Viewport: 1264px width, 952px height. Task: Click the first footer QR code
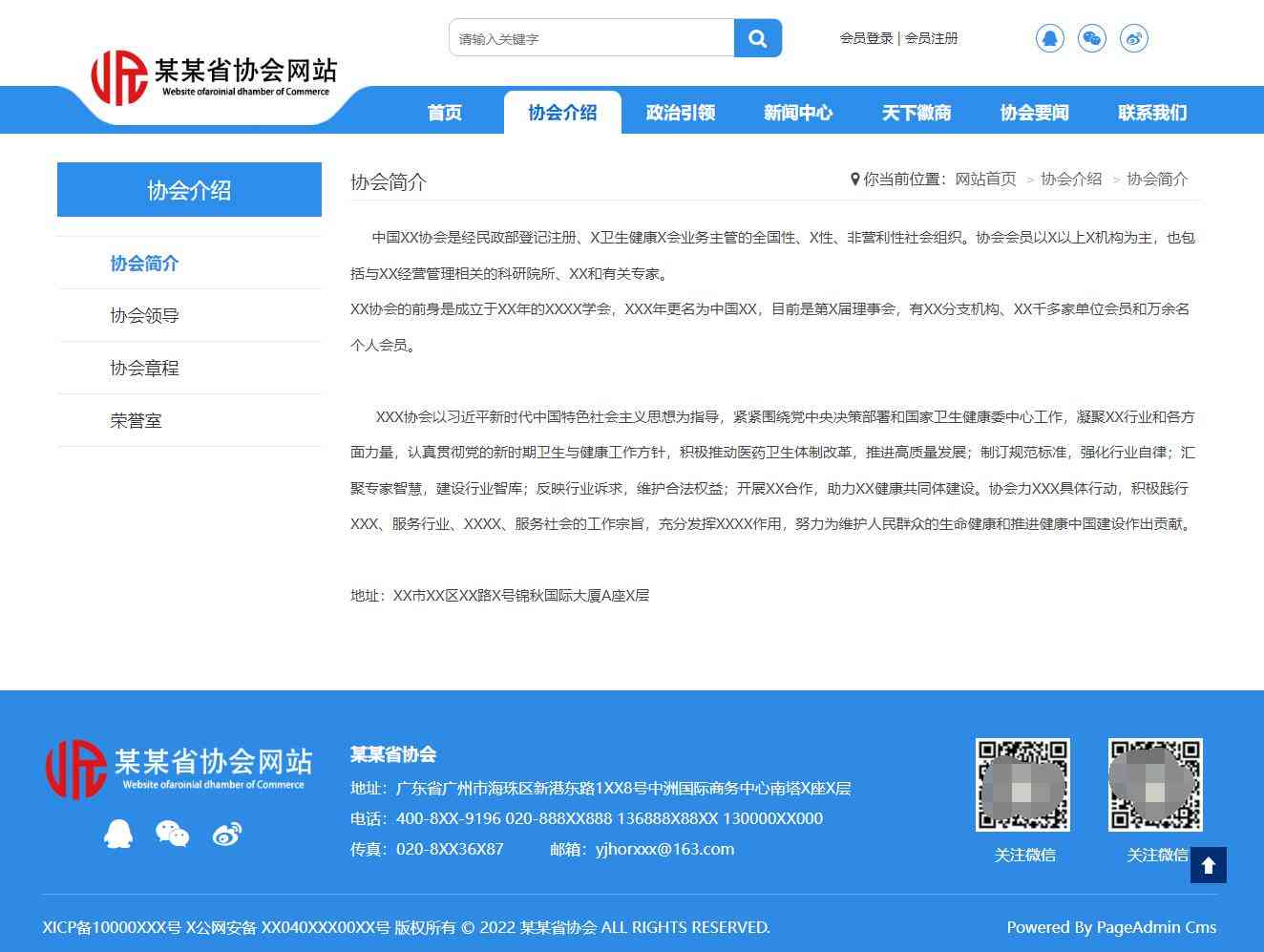click(x=1022, y=785)
